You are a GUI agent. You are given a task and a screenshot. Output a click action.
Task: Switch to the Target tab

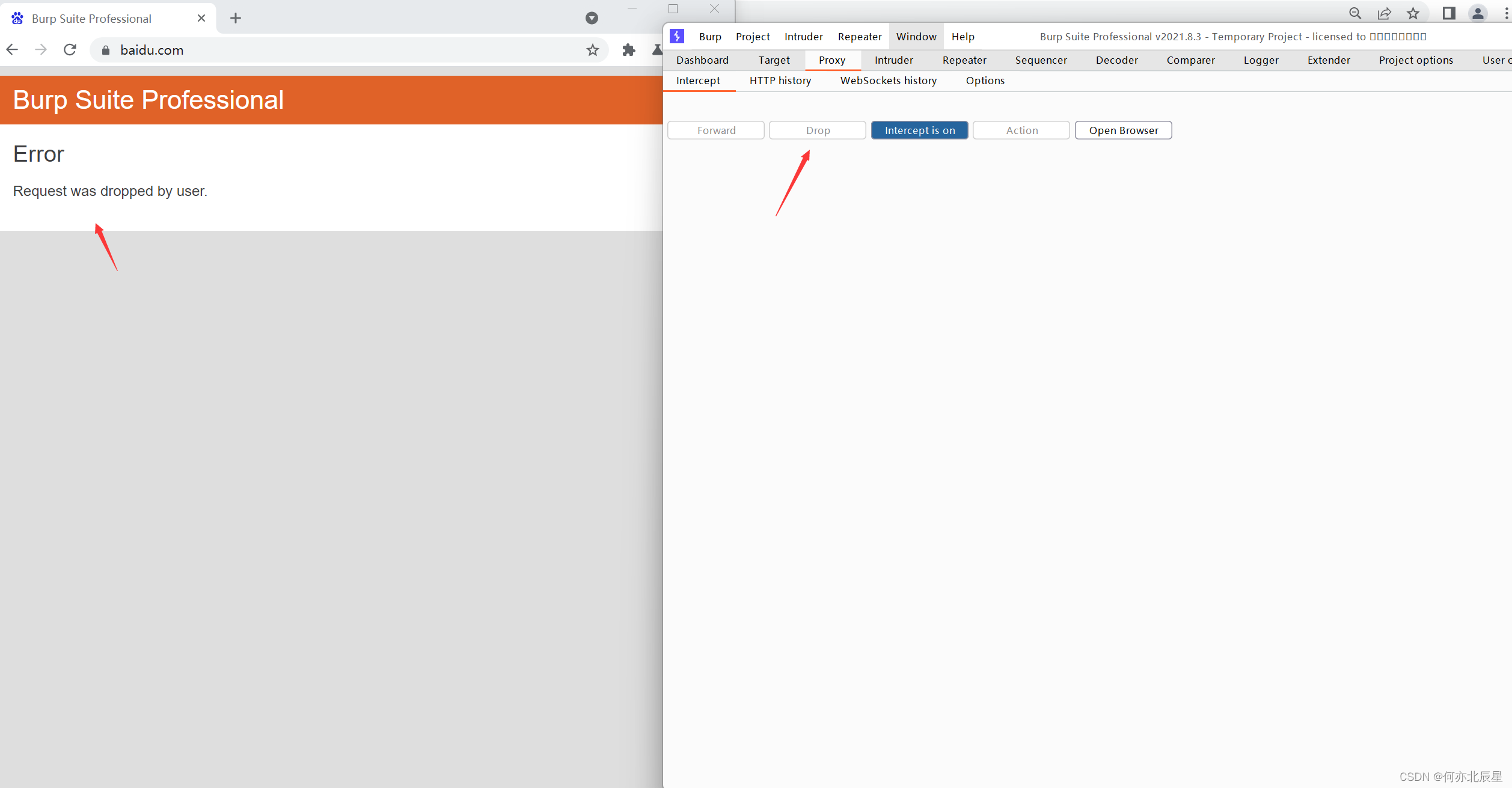click(774, 60)
